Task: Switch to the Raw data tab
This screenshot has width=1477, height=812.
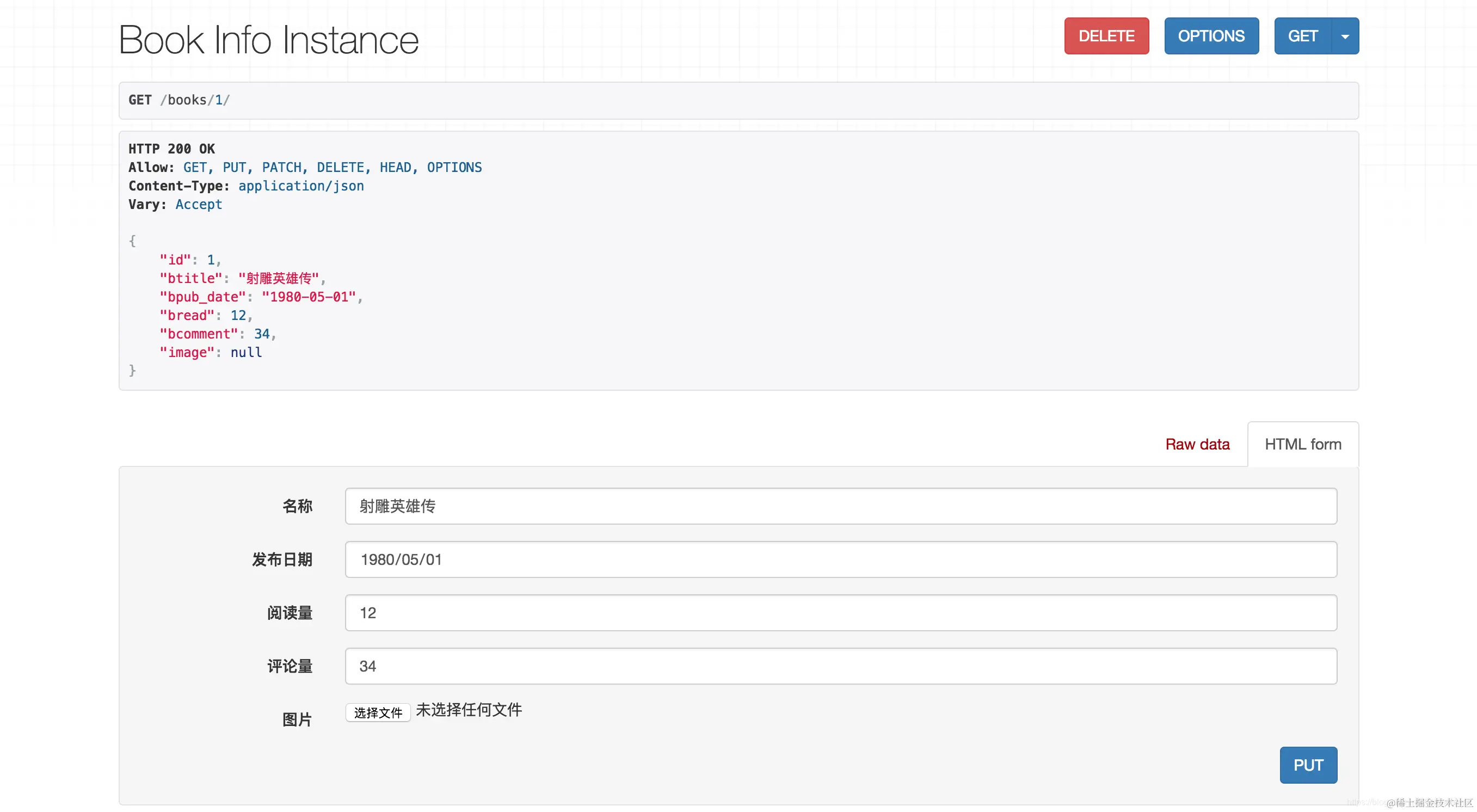Action: [1197, 445]
